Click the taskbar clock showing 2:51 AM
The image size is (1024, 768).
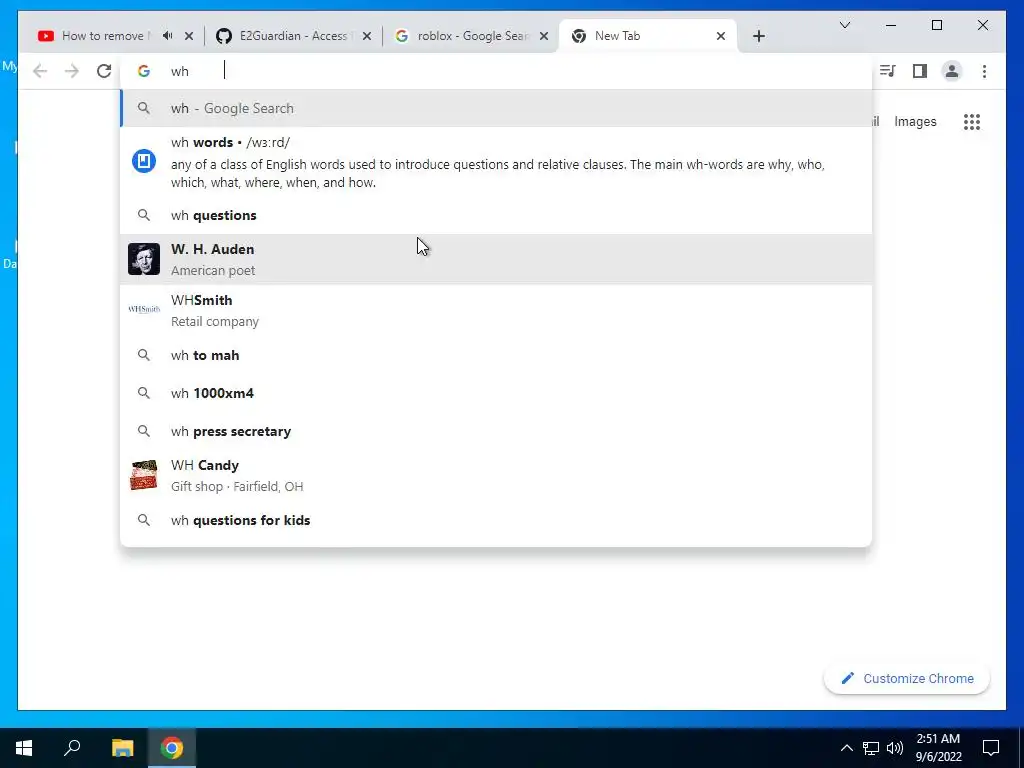[x=938, y=748]
